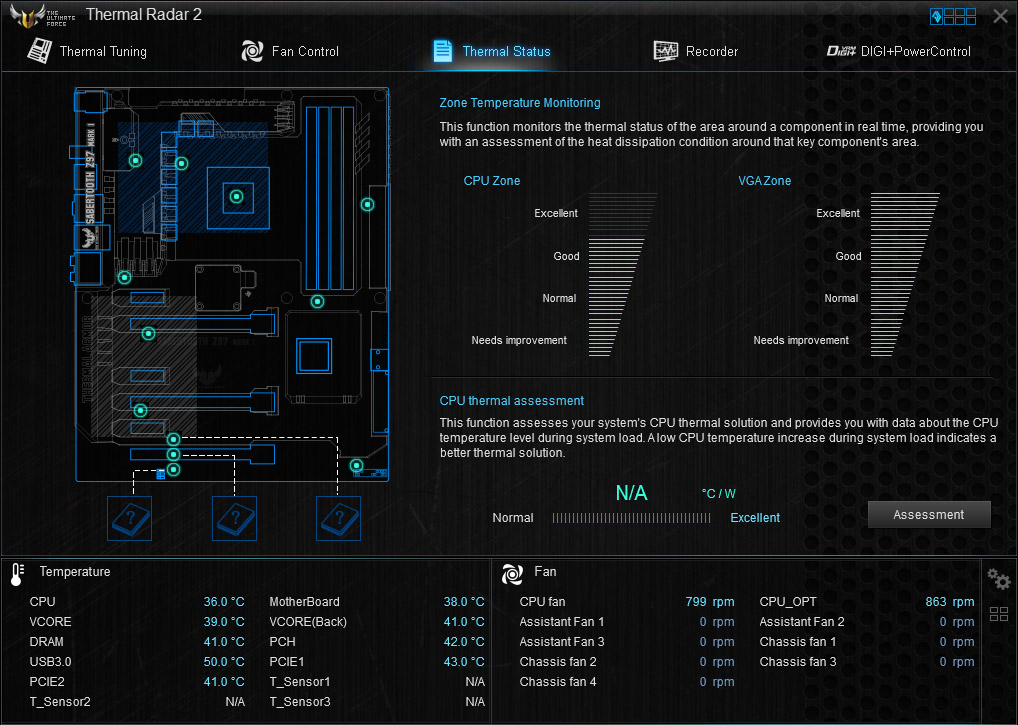Select the middle sensor dot in the blue shaded area

point(182,164)
